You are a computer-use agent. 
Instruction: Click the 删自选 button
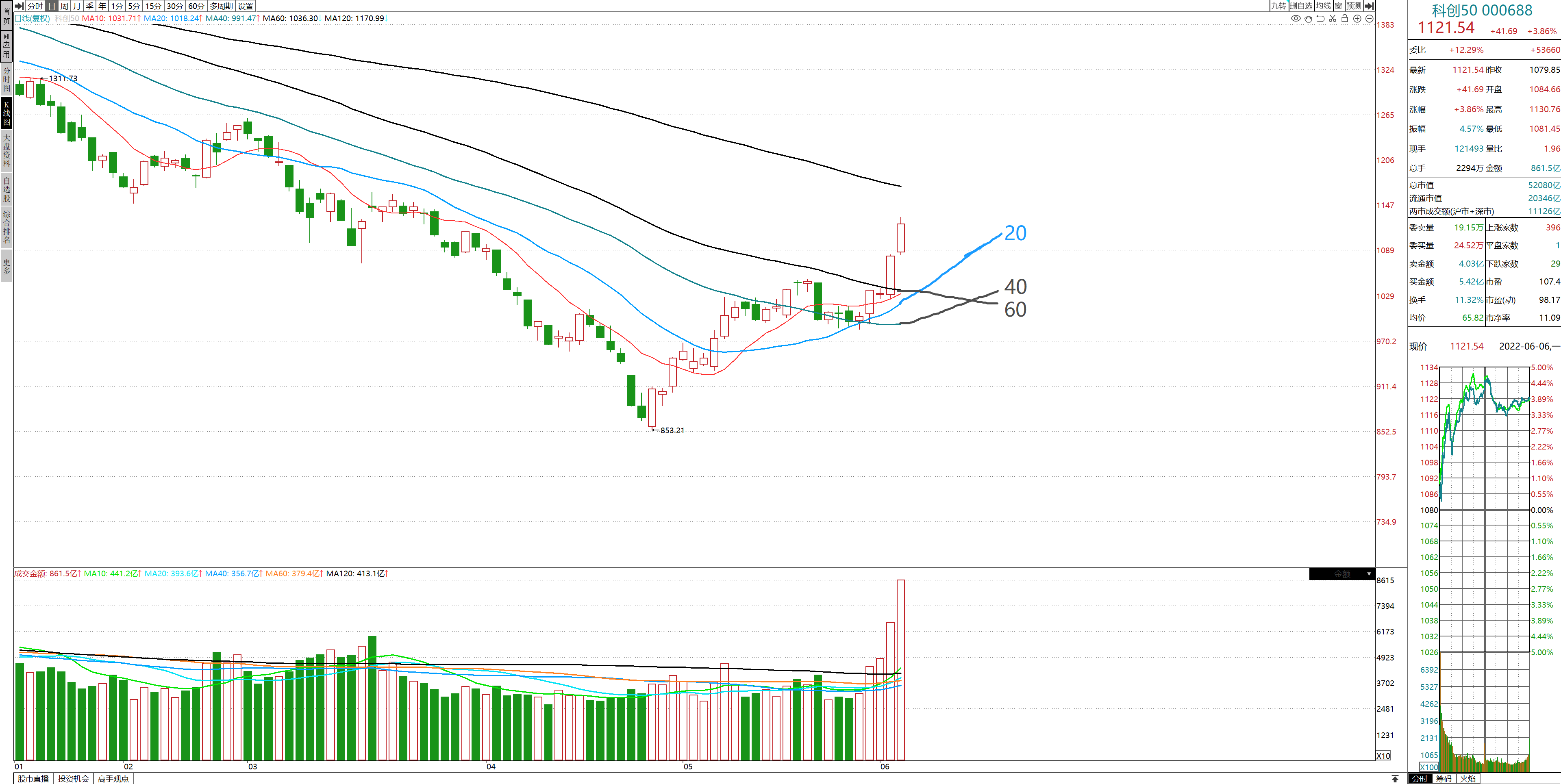[x=1300, y=5]
